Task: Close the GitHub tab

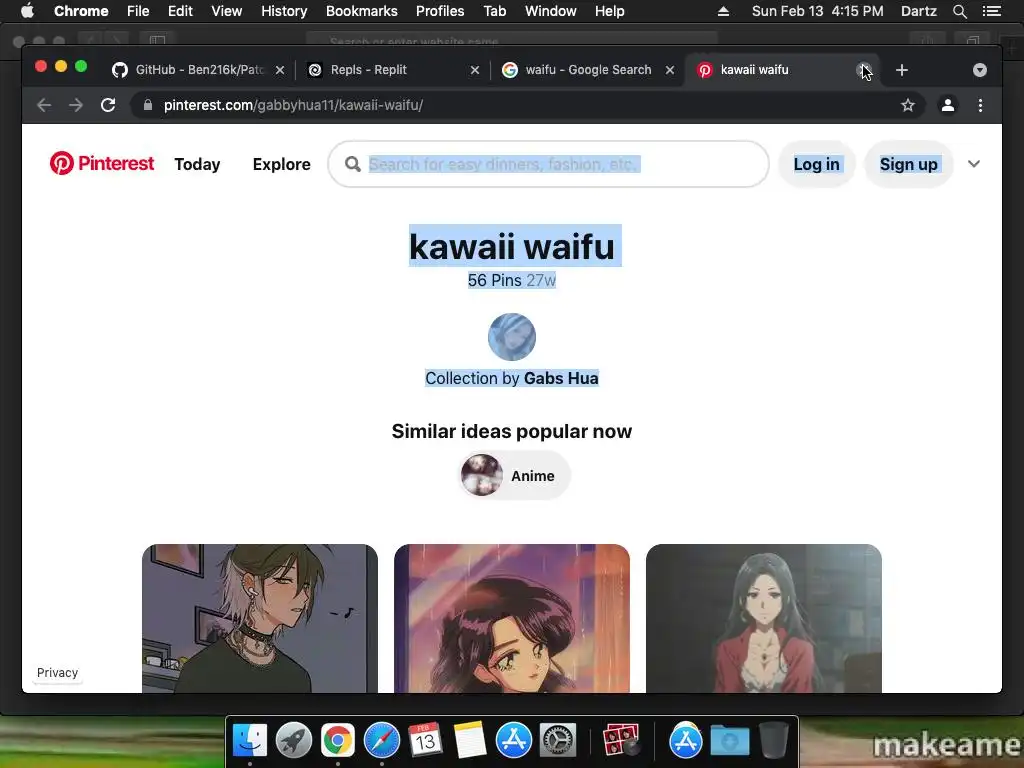Action: [280, 70]
